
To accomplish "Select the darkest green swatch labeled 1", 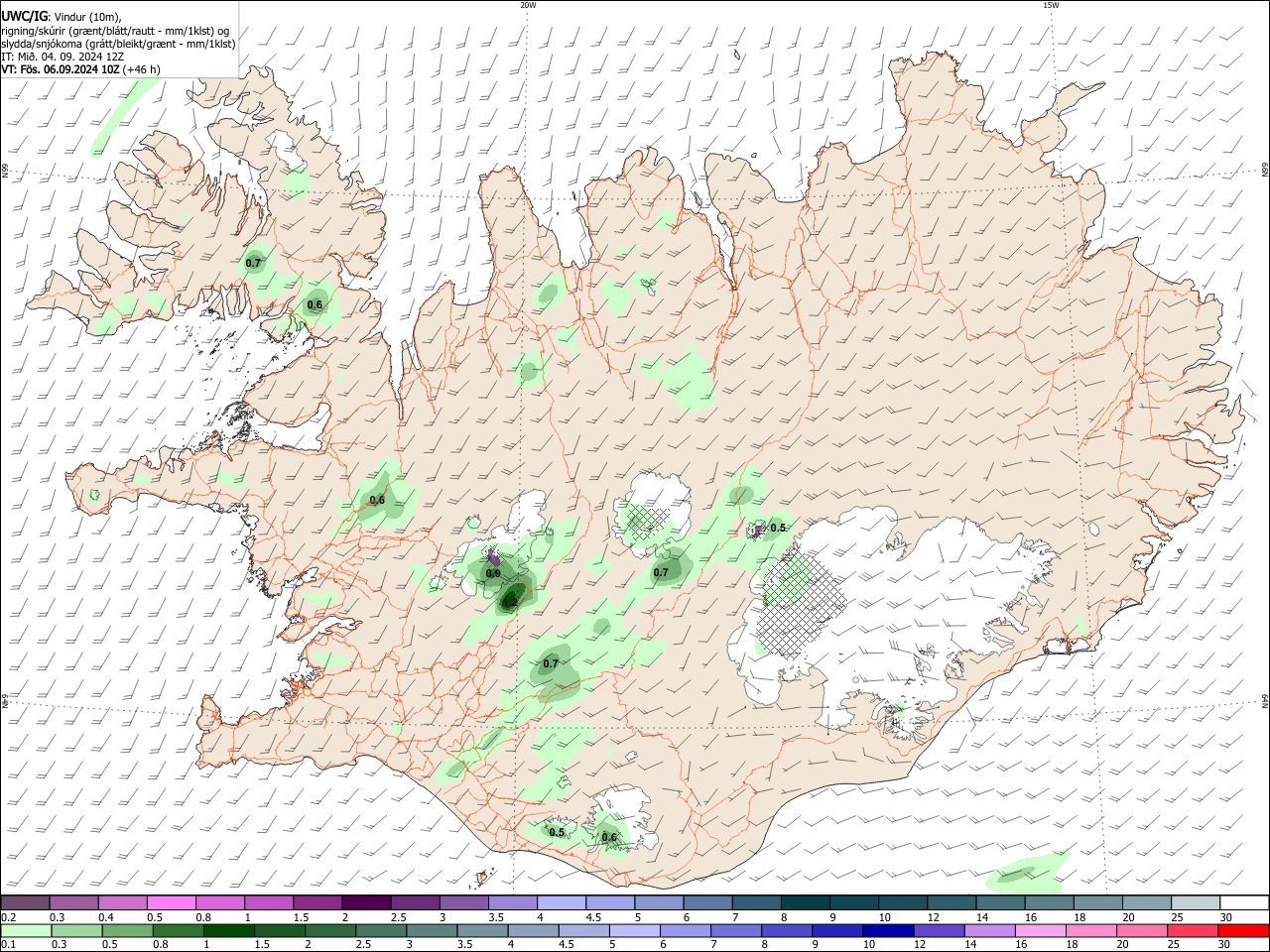I will pos(227,931).
